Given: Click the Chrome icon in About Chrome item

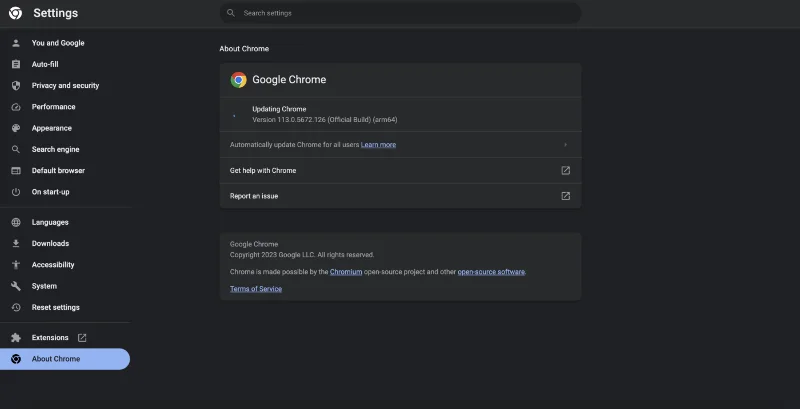Looking at the screenshot, I should [16, 359].
